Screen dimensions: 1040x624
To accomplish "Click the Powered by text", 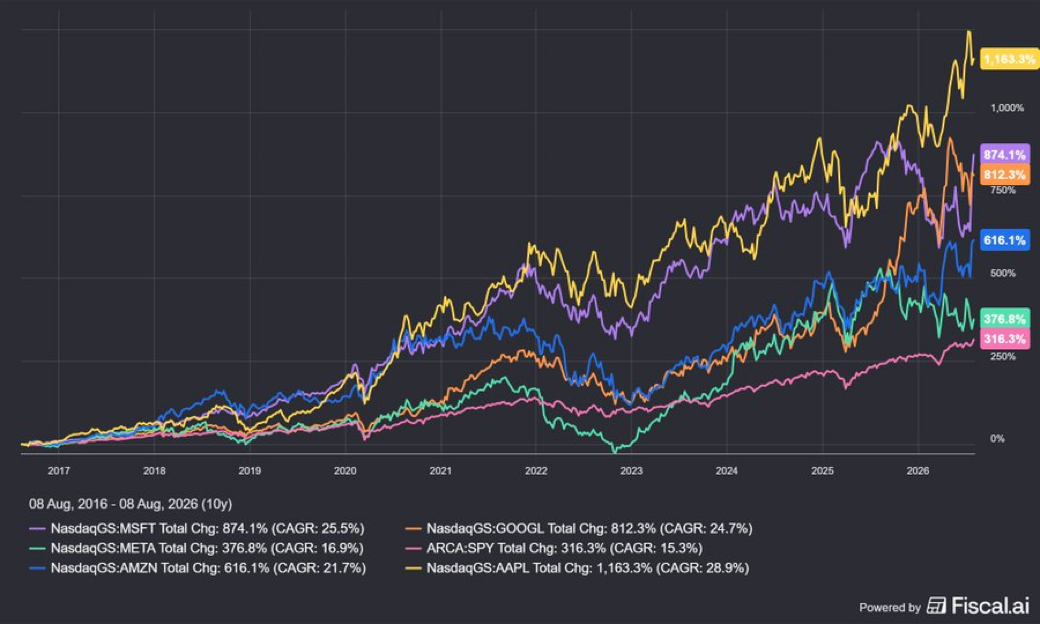I will [x=890, y=607].
